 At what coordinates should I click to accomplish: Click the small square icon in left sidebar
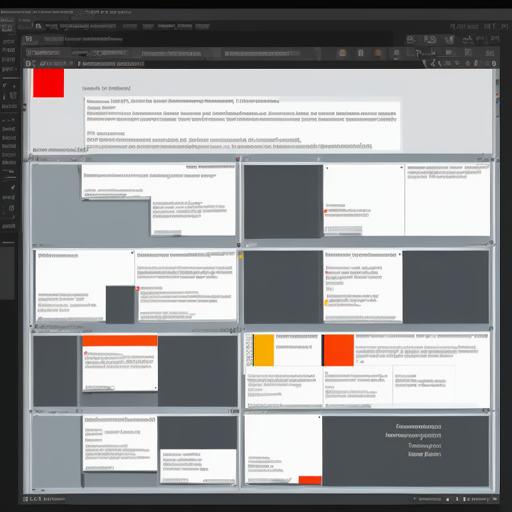coord(11,208)
